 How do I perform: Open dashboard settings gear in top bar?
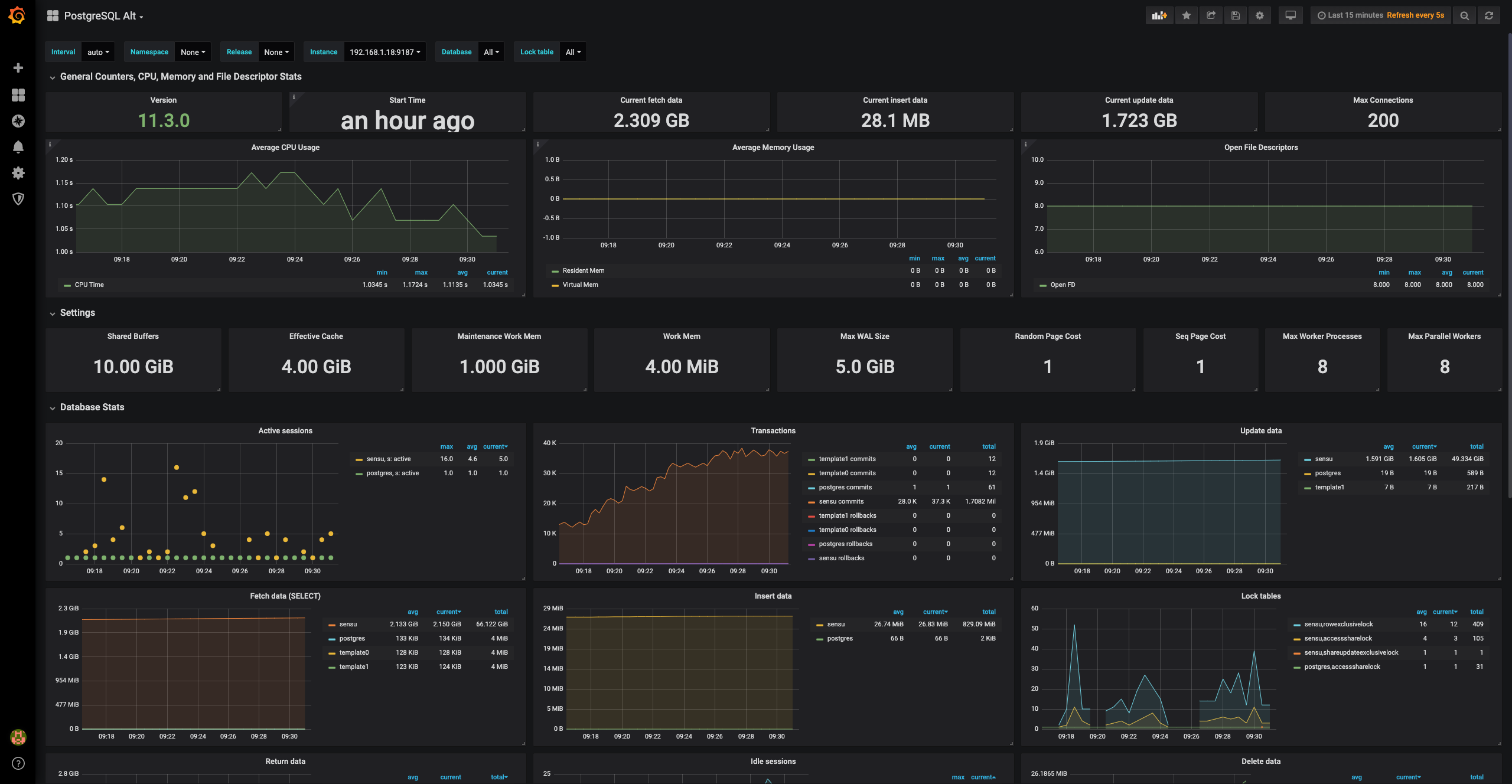(x=1260, y=15)
